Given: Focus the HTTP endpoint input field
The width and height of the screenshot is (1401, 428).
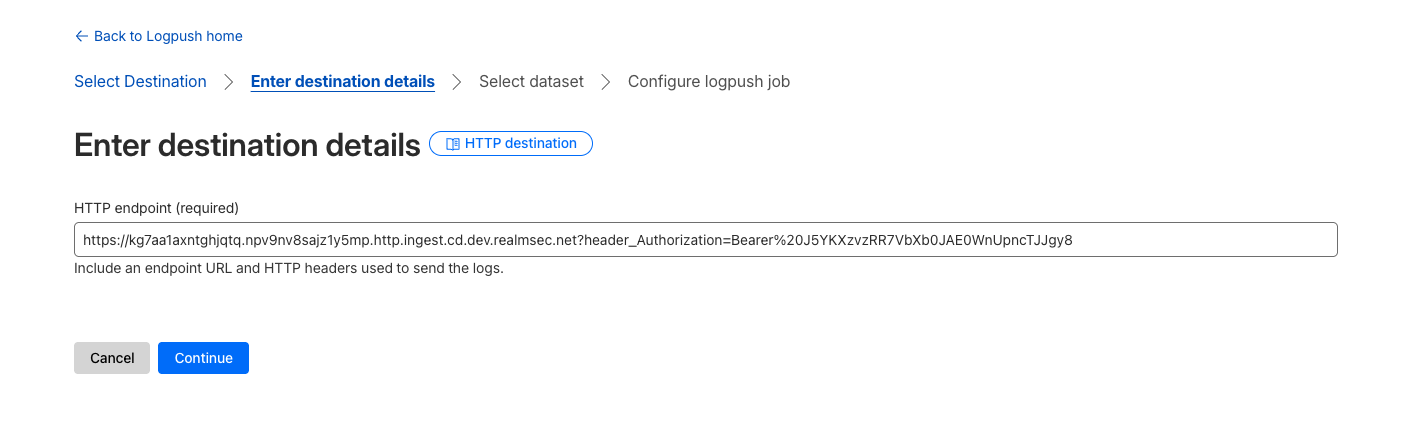Looking at the screenshot, I should point(705,240).
